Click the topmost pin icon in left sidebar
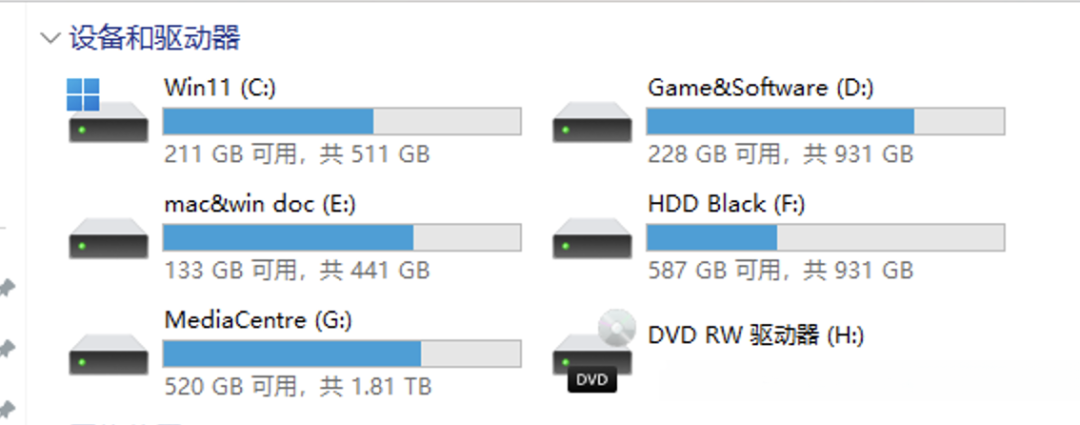Image resolution: width=1080 pixels, height=425 pixels. pyautogui.click(x=7, y=289)
